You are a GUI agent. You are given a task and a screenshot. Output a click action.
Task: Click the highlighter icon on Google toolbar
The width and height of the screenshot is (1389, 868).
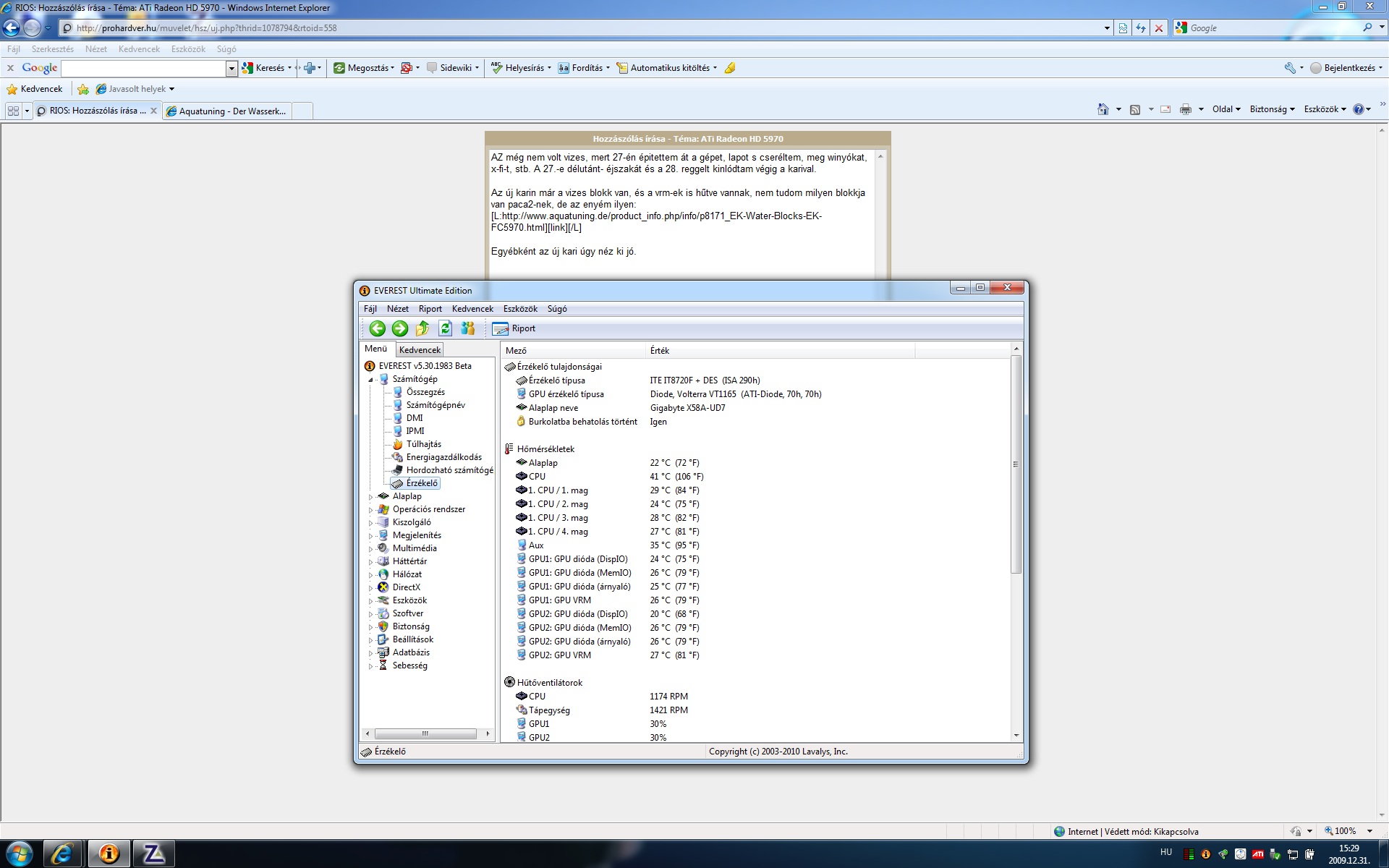click(730, 68)
